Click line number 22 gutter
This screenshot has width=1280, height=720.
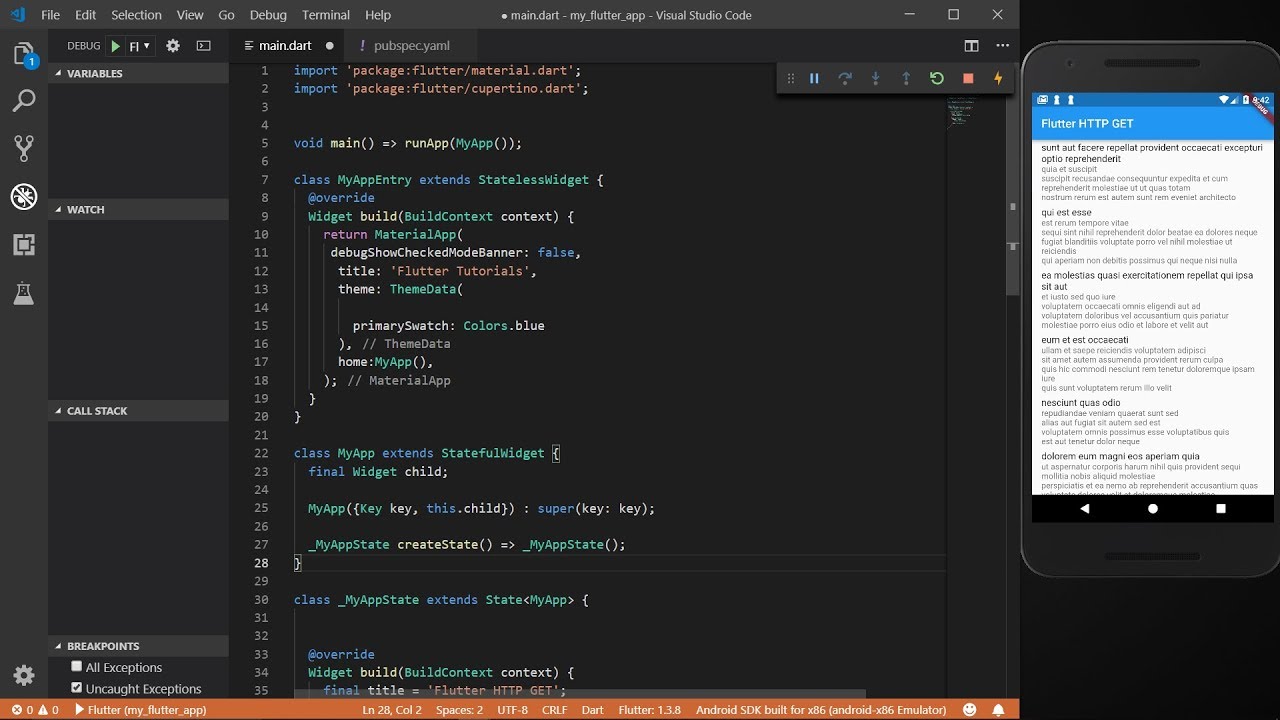262,453
